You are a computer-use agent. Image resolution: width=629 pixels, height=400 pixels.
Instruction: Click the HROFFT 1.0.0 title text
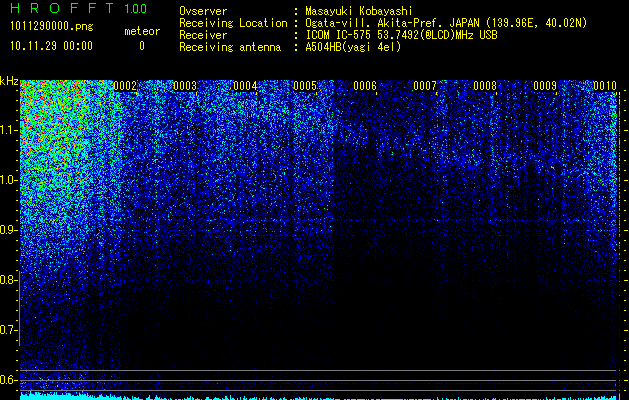point(79,8)
